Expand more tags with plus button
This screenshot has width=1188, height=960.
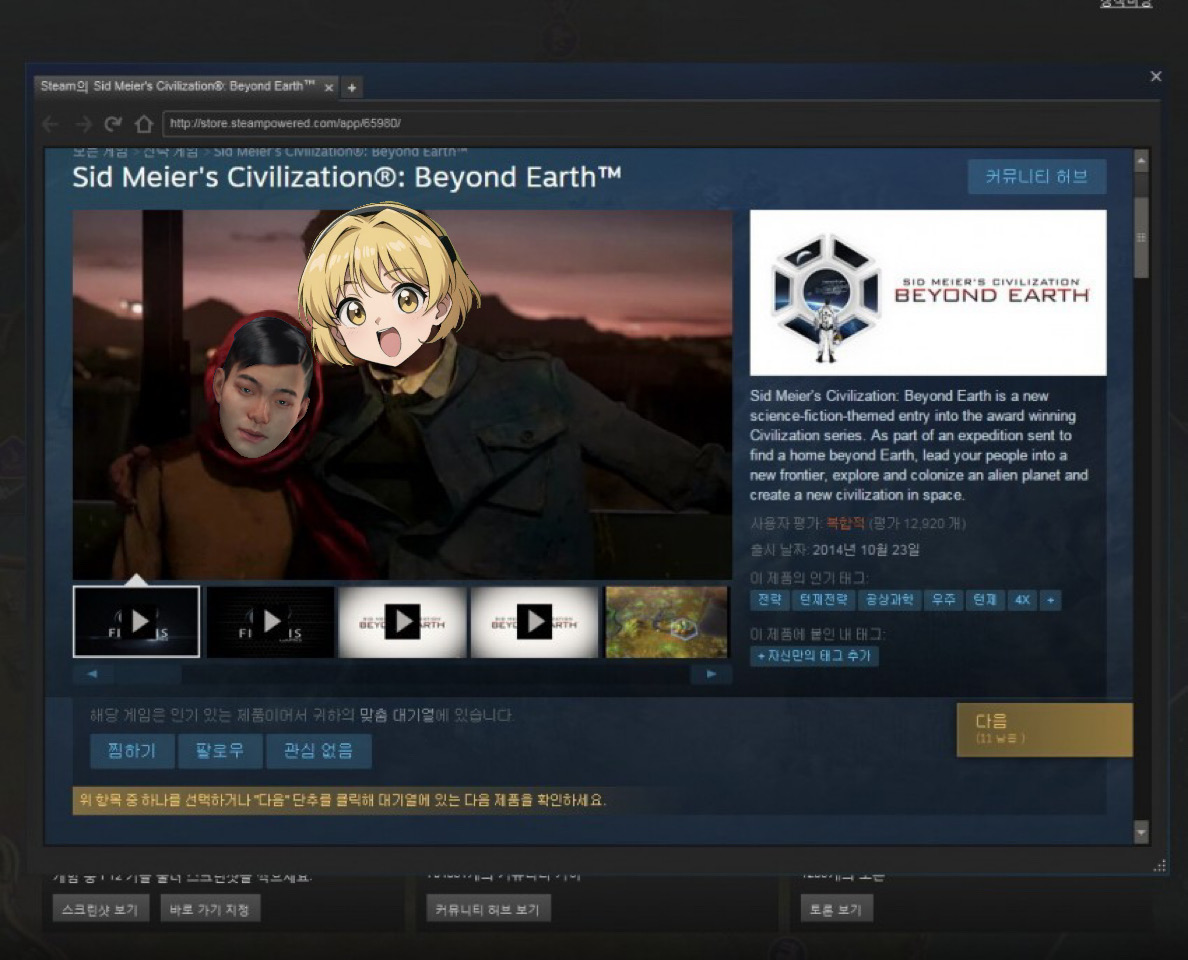tap(1050, 600)
